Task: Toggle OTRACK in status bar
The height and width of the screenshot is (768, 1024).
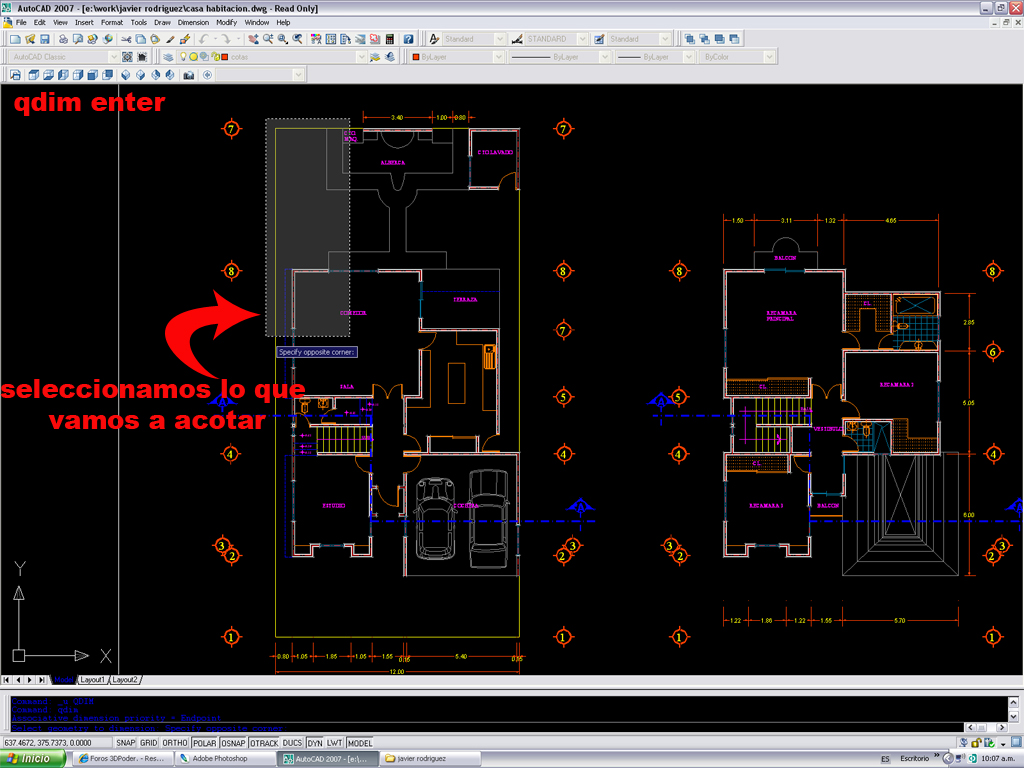Action: coord(264,743)
